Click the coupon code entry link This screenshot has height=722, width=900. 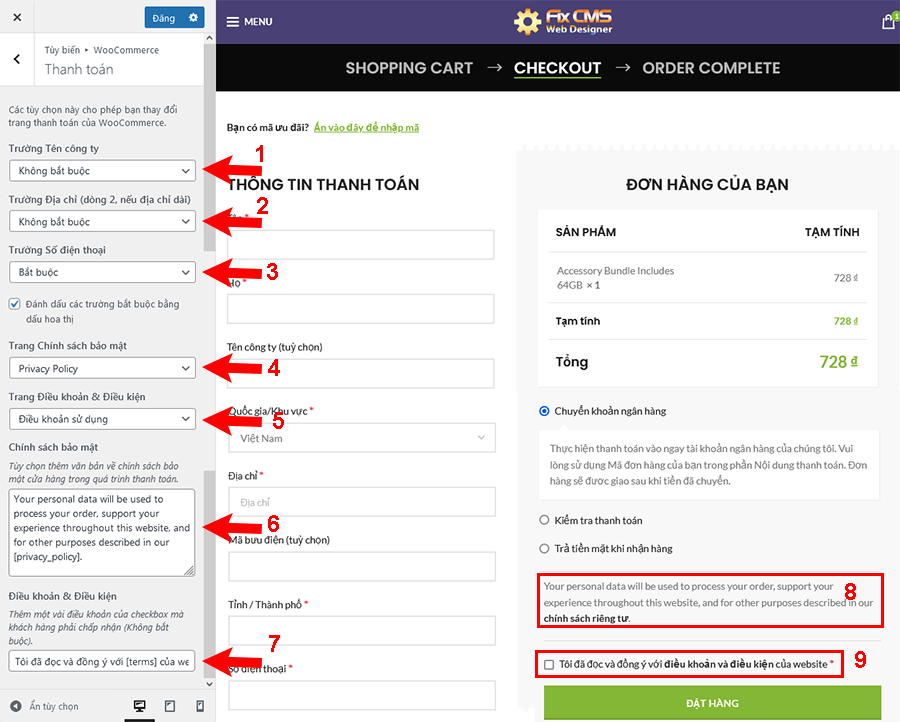(366, 128)
